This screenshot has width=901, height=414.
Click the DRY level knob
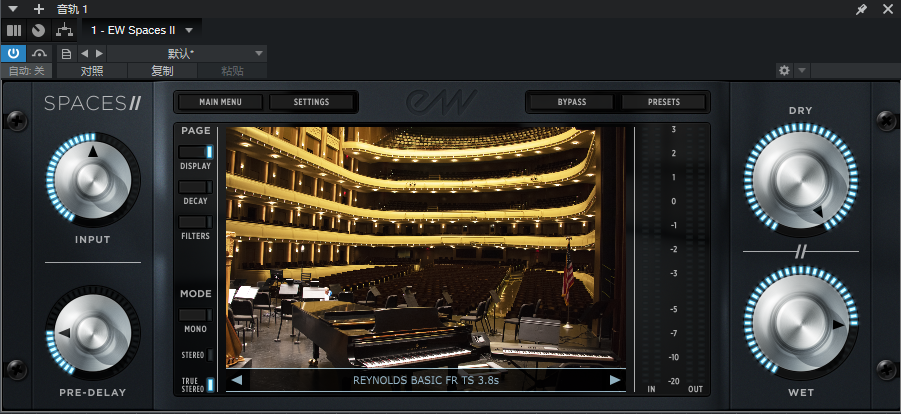[800, 179]
